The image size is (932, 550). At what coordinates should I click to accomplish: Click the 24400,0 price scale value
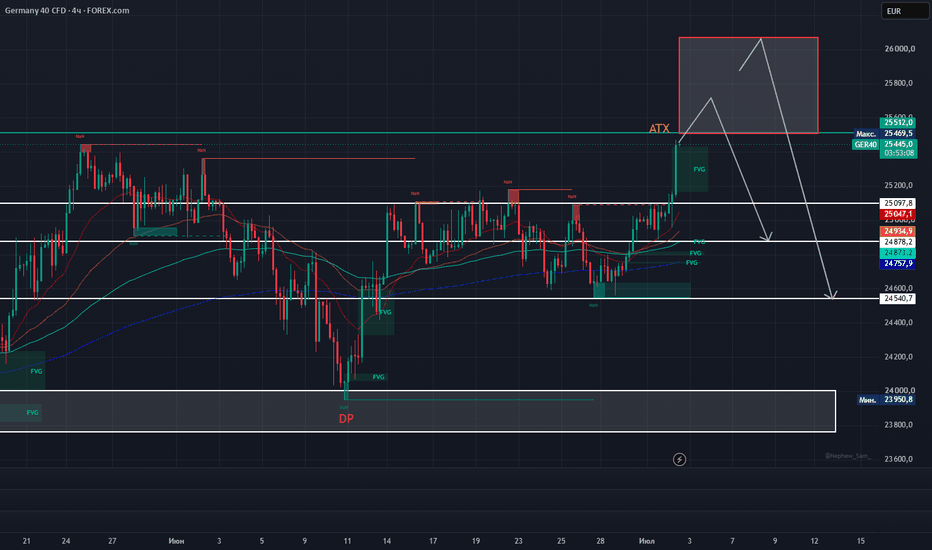(x=898, y=323)
